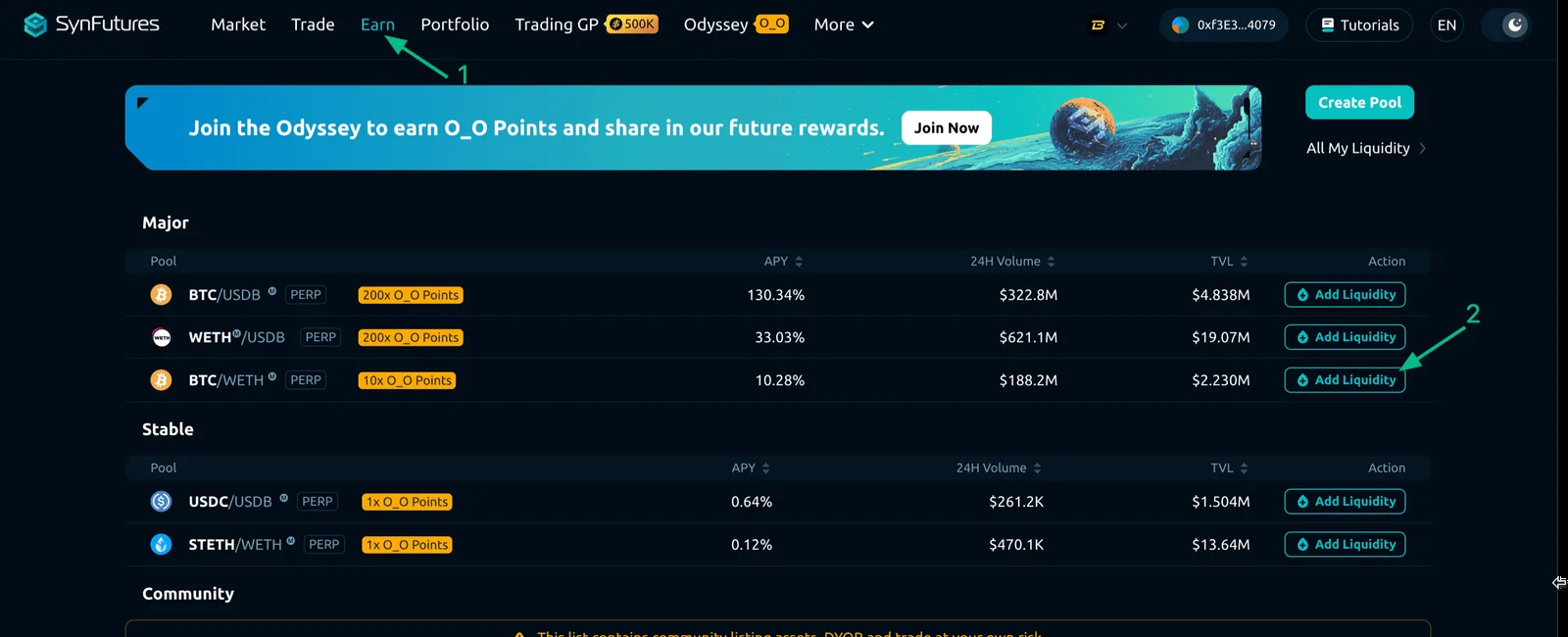
Task: Click the WETH token icon
Action: point(162,337)
